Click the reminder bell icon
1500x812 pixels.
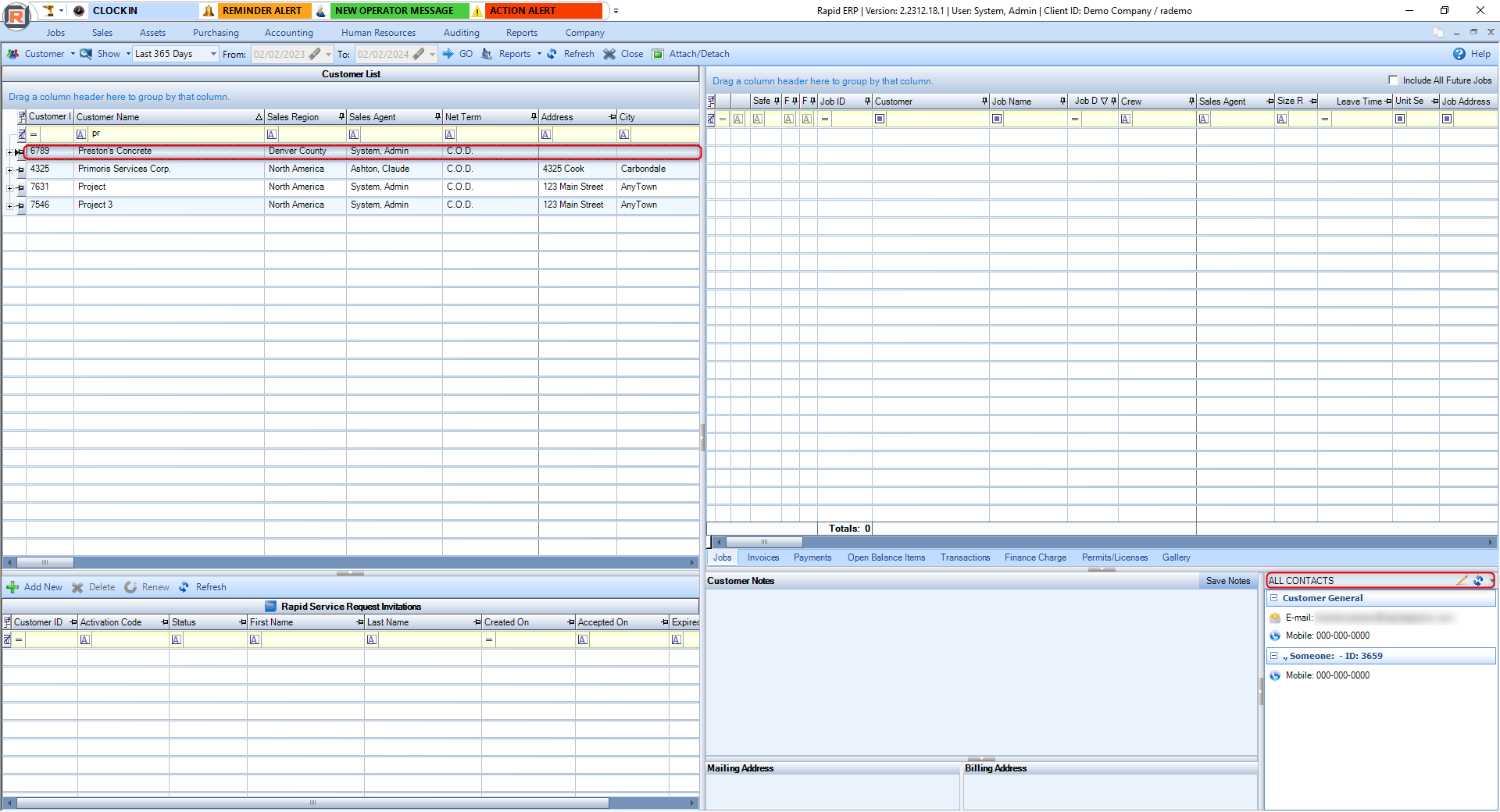click(209, 11)
